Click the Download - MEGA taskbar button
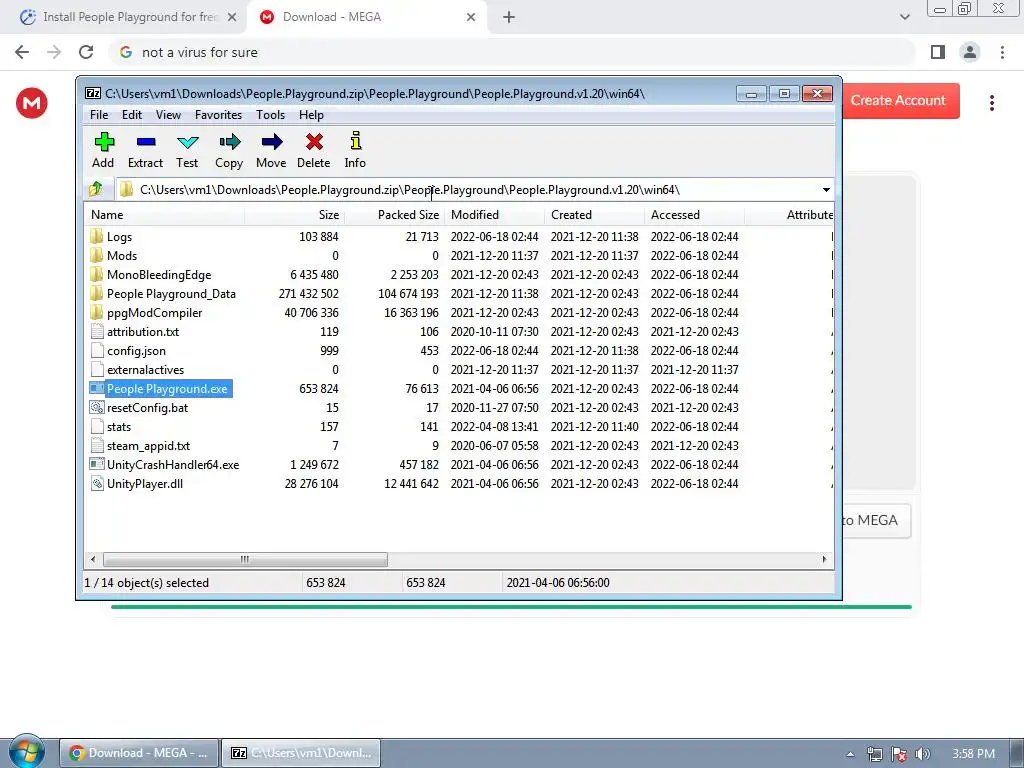The height and width of the screenshot is (768, 1024). tap(139, 753)
